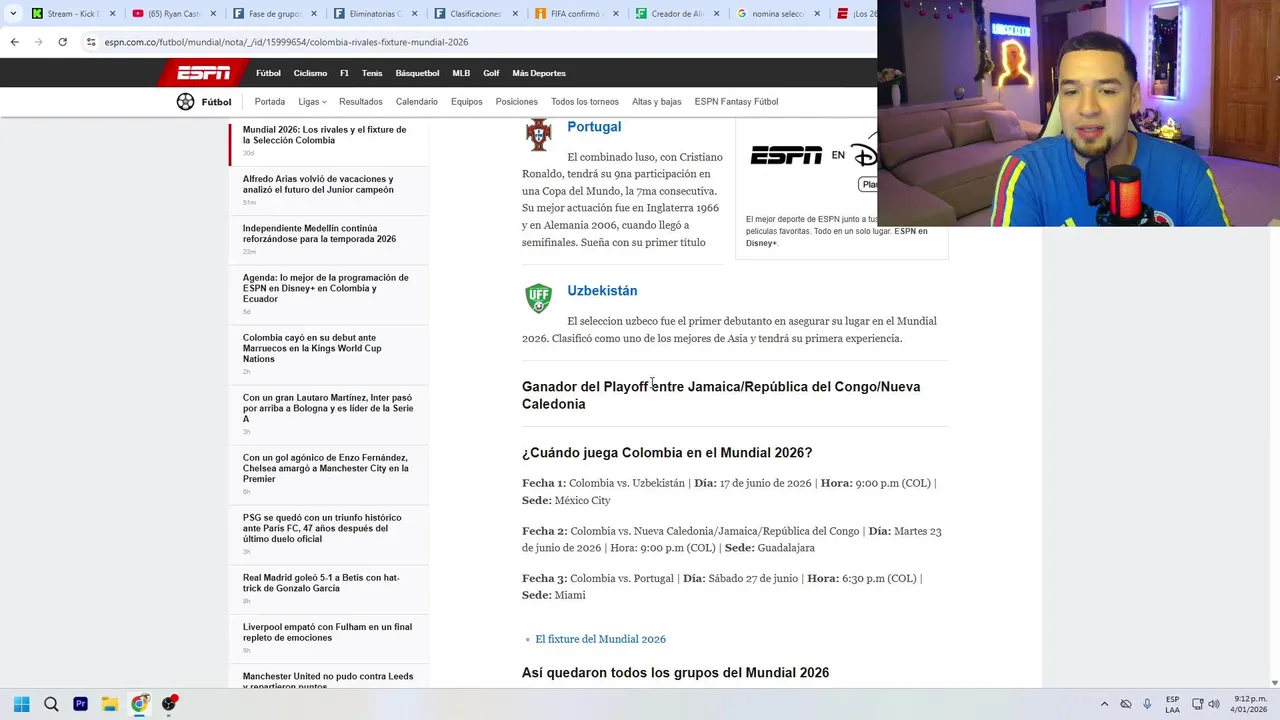Screen dimensions: 1280x720
Task: Open Lautaro Martínez Inter story
Action: point(327,408)
